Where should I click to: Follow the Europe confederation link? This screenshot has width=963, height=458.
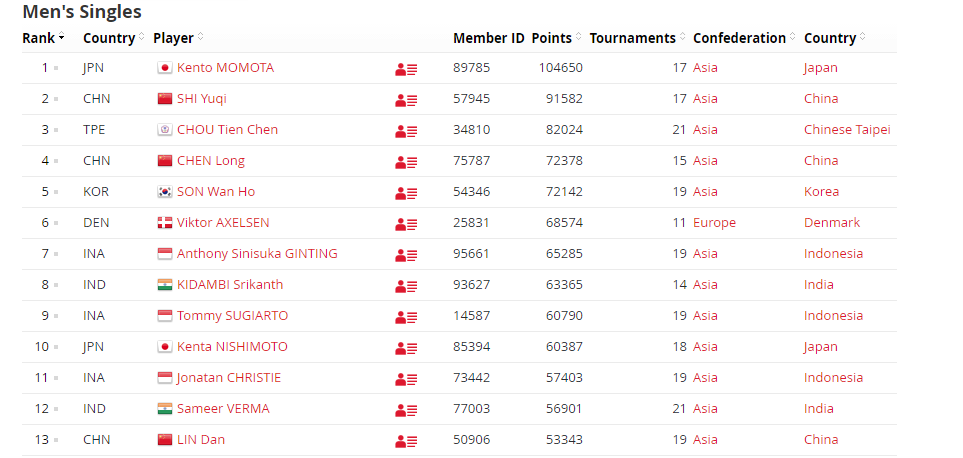(714, 223)
